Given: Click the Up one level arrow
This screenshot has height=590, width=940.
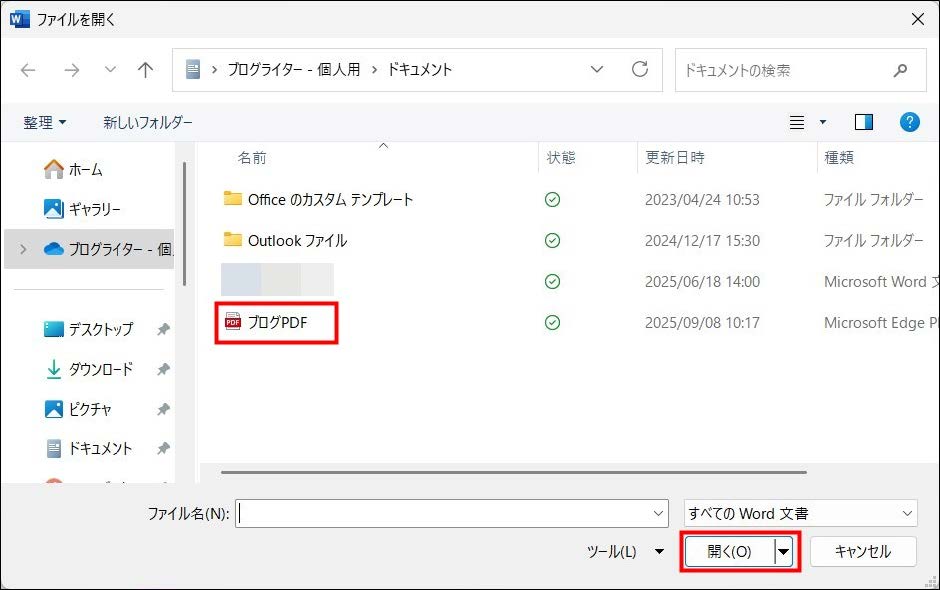Looking at the screenshot, I should [x=146, y=70].
